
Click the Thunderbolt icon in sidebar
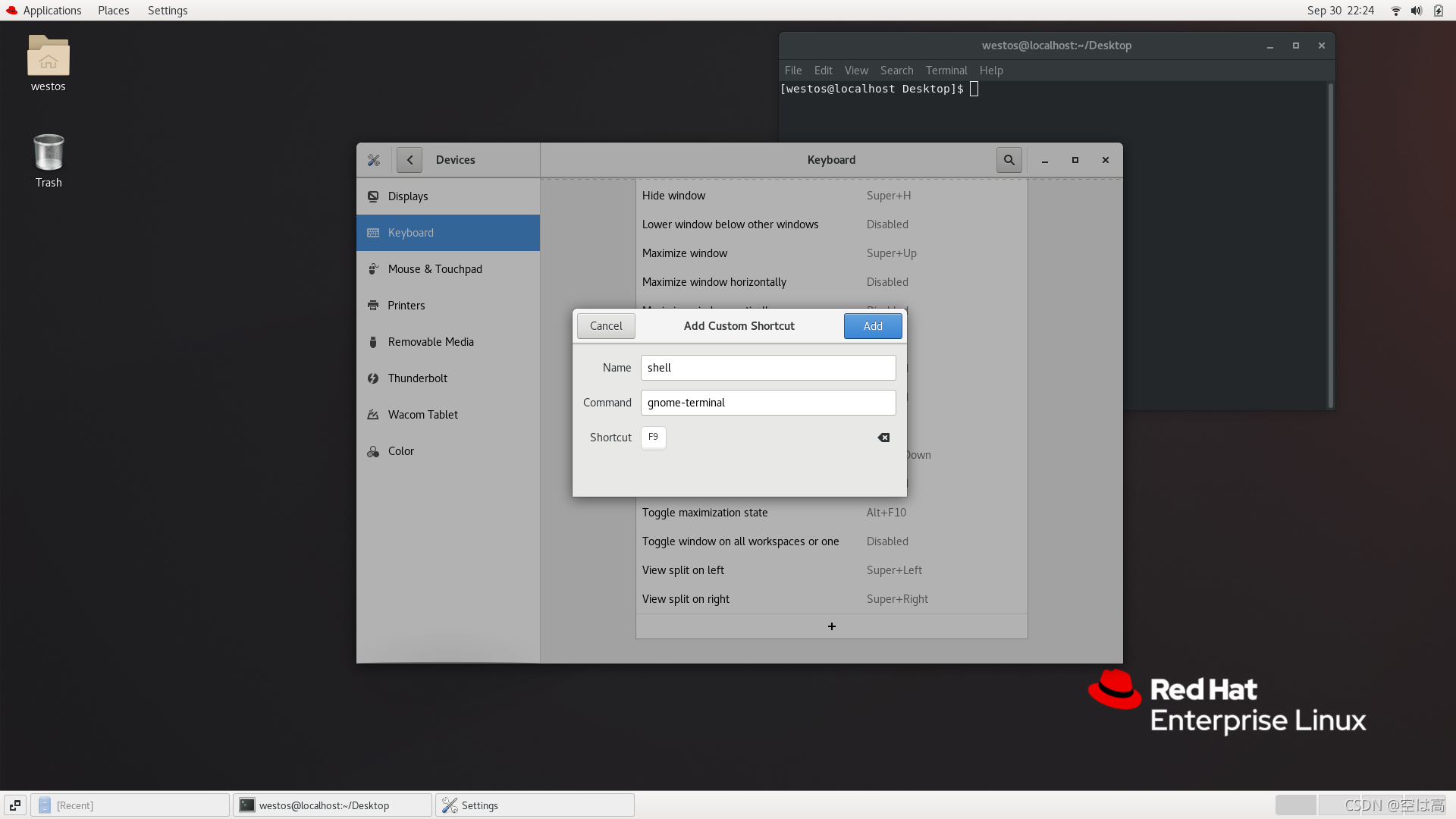(373, 378)
